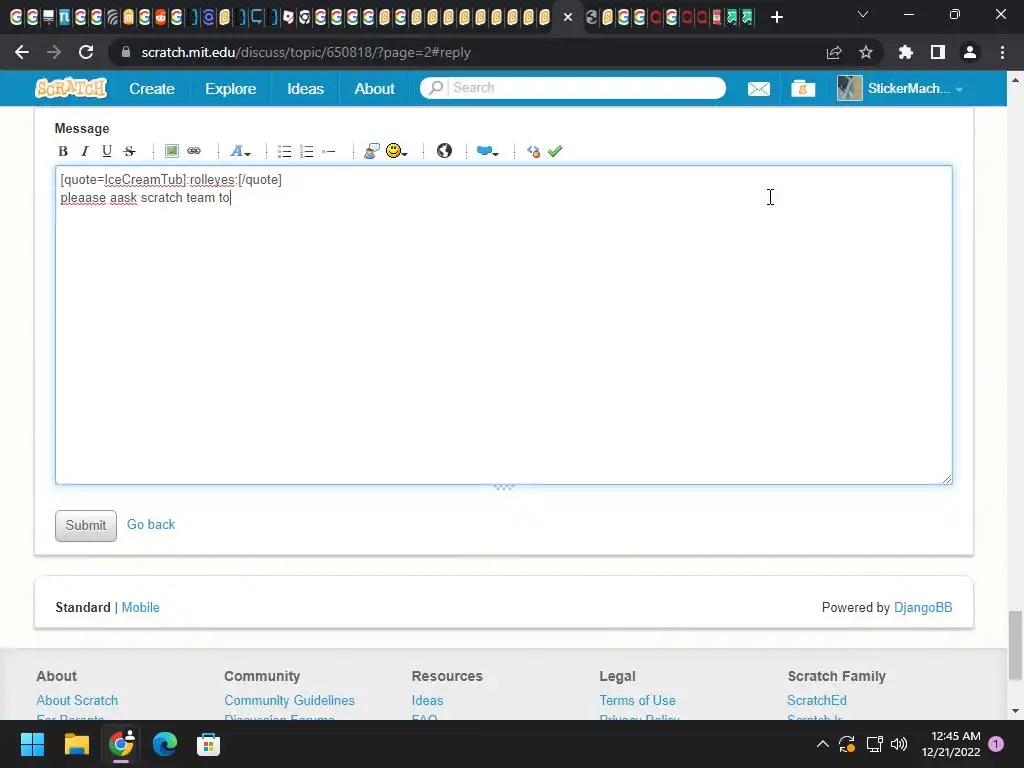Image resolution: width=1024 pixels, height=768 pixels.
Task: Click the Go back link
Action: pyautogui.click(x=151, y=524)
